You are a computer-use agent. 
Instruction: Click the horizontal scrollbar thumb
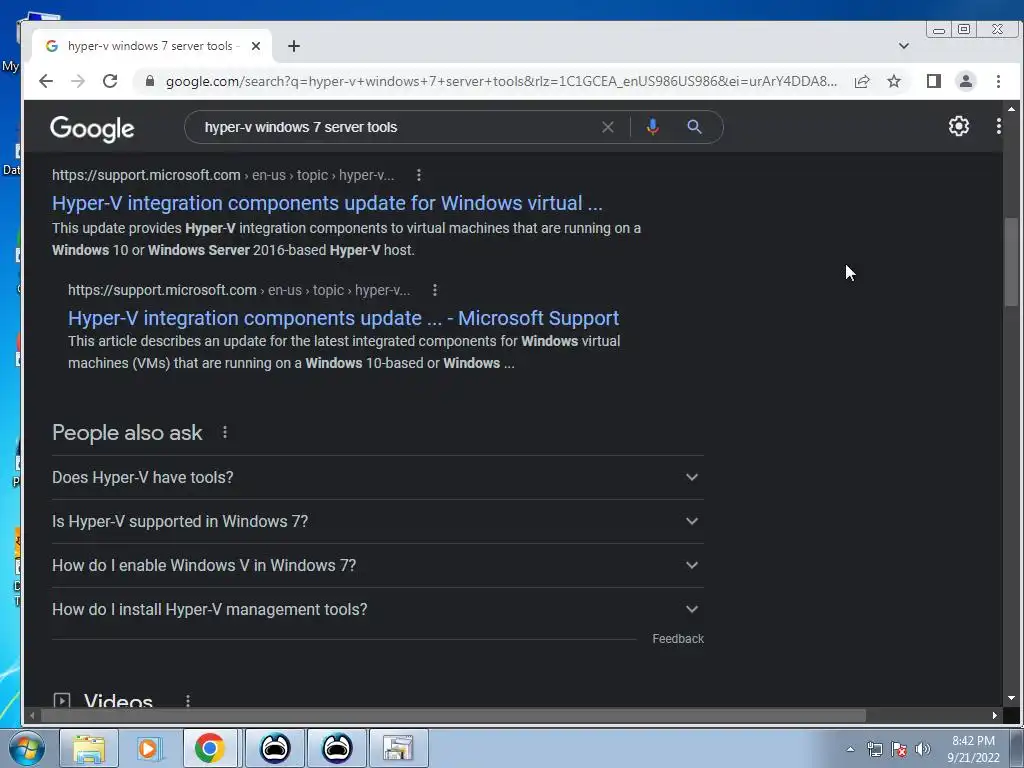(454, 716)
